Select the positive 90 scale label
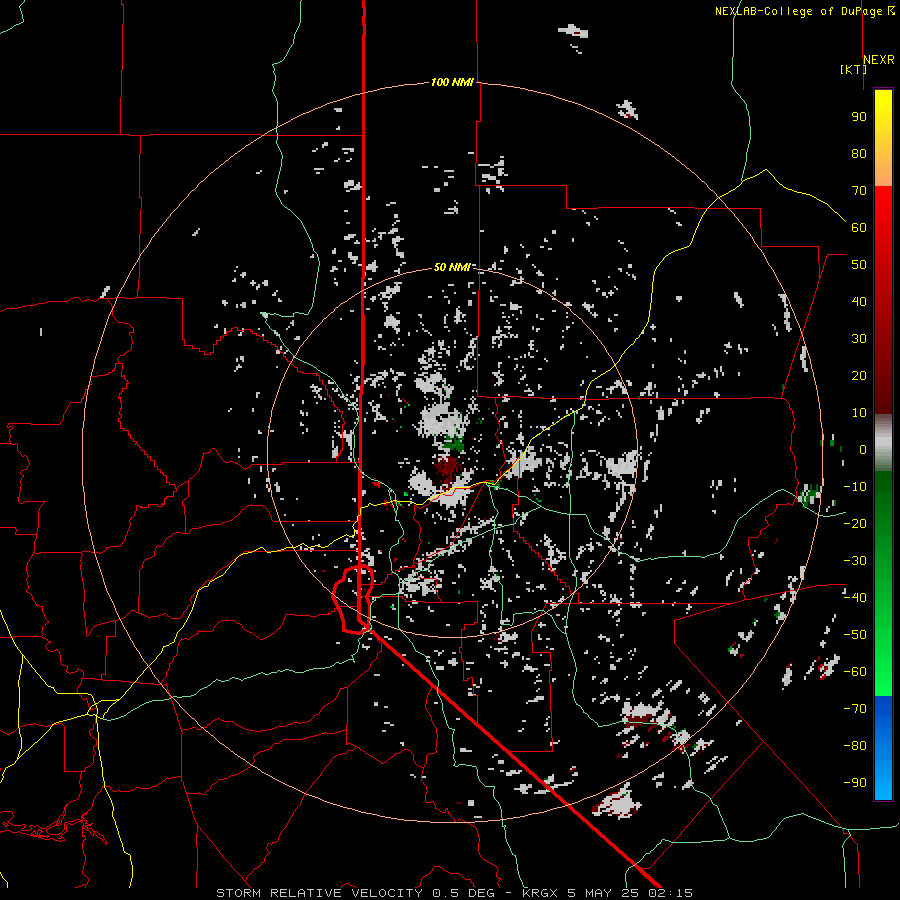This screenshot has width=900, height=900. pos(859,117)
